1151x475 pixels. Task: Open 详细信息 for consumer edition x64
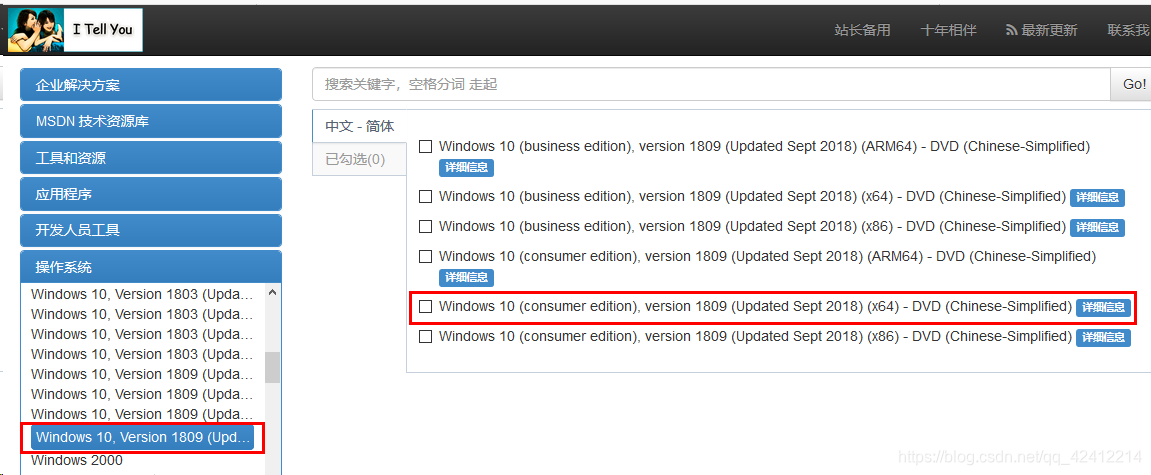pos(1103,308)
